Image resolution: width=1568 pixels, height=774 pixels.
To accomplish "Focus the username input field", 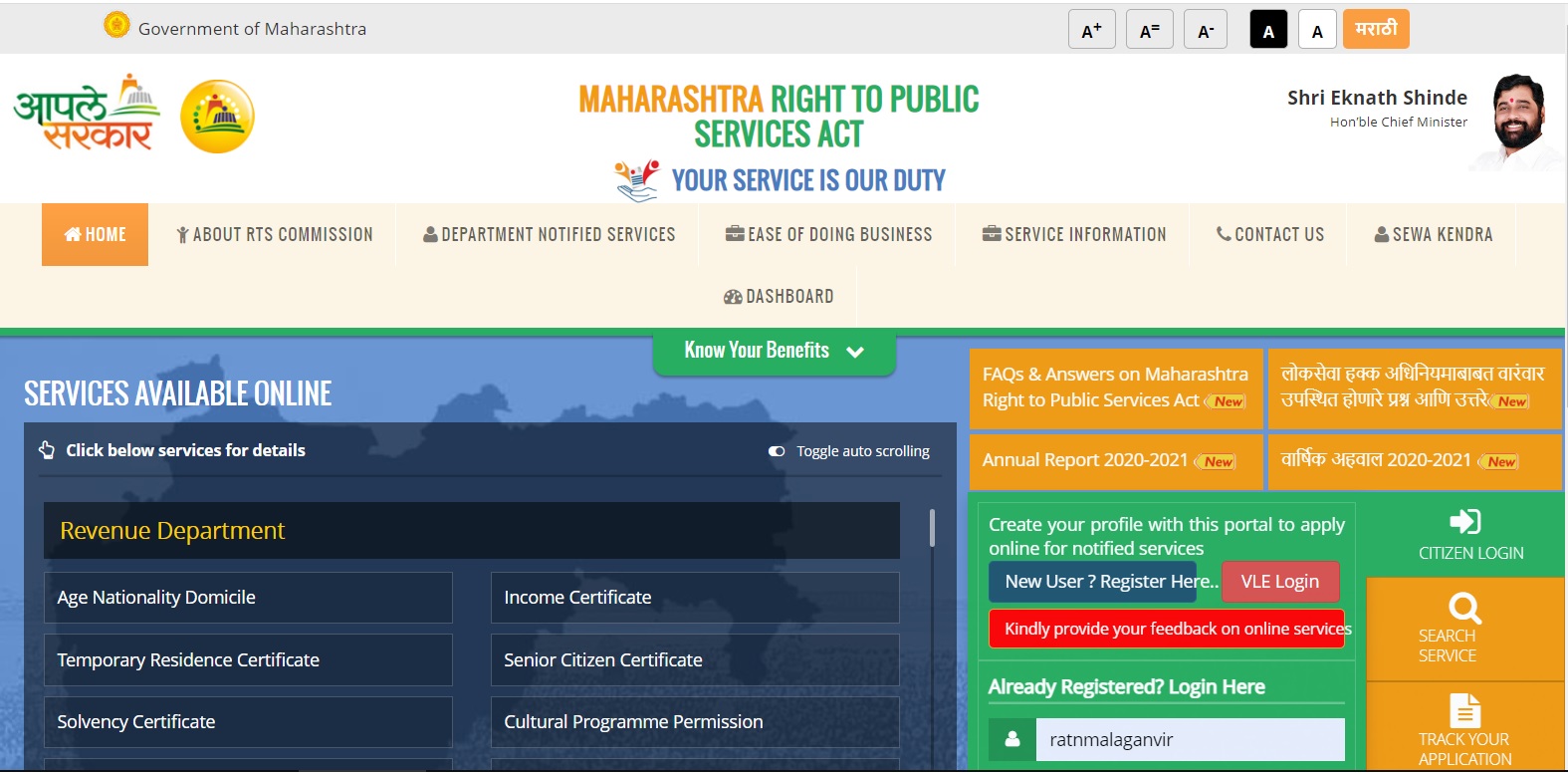I will [x=1191, y=739].
